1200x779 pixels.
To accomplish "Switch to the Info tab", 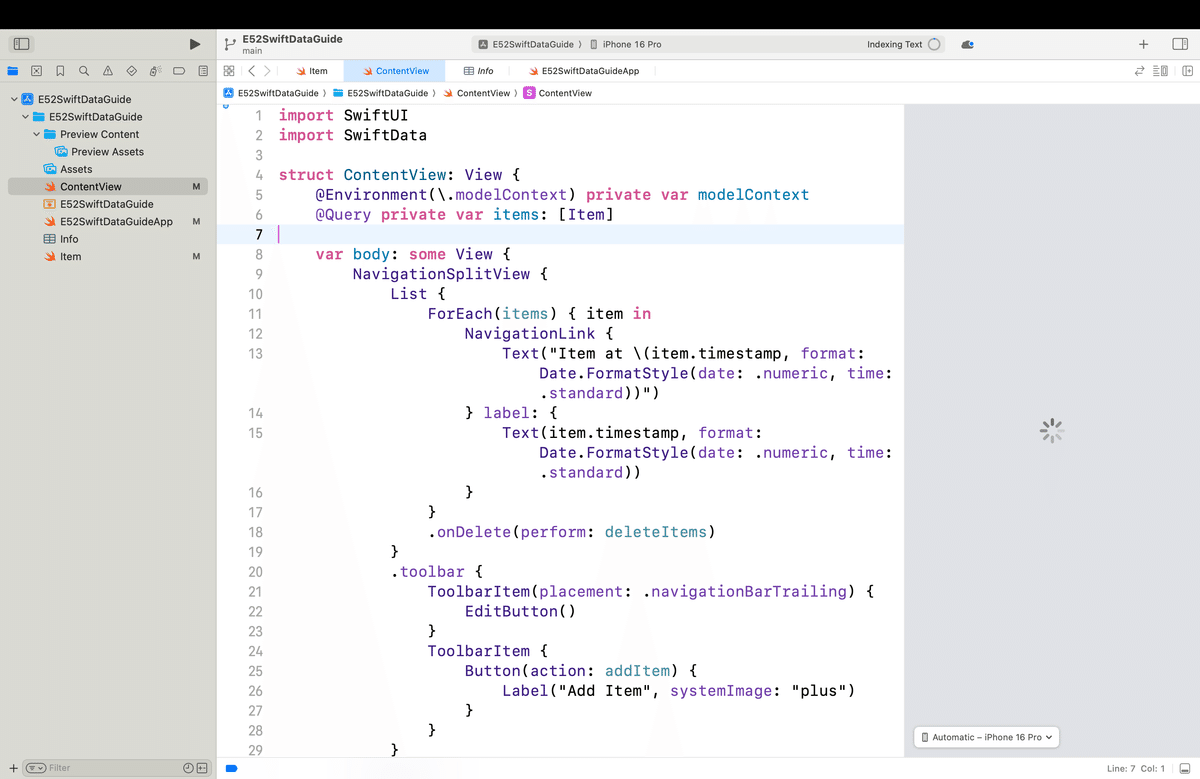I will click(x=478, y=71).
